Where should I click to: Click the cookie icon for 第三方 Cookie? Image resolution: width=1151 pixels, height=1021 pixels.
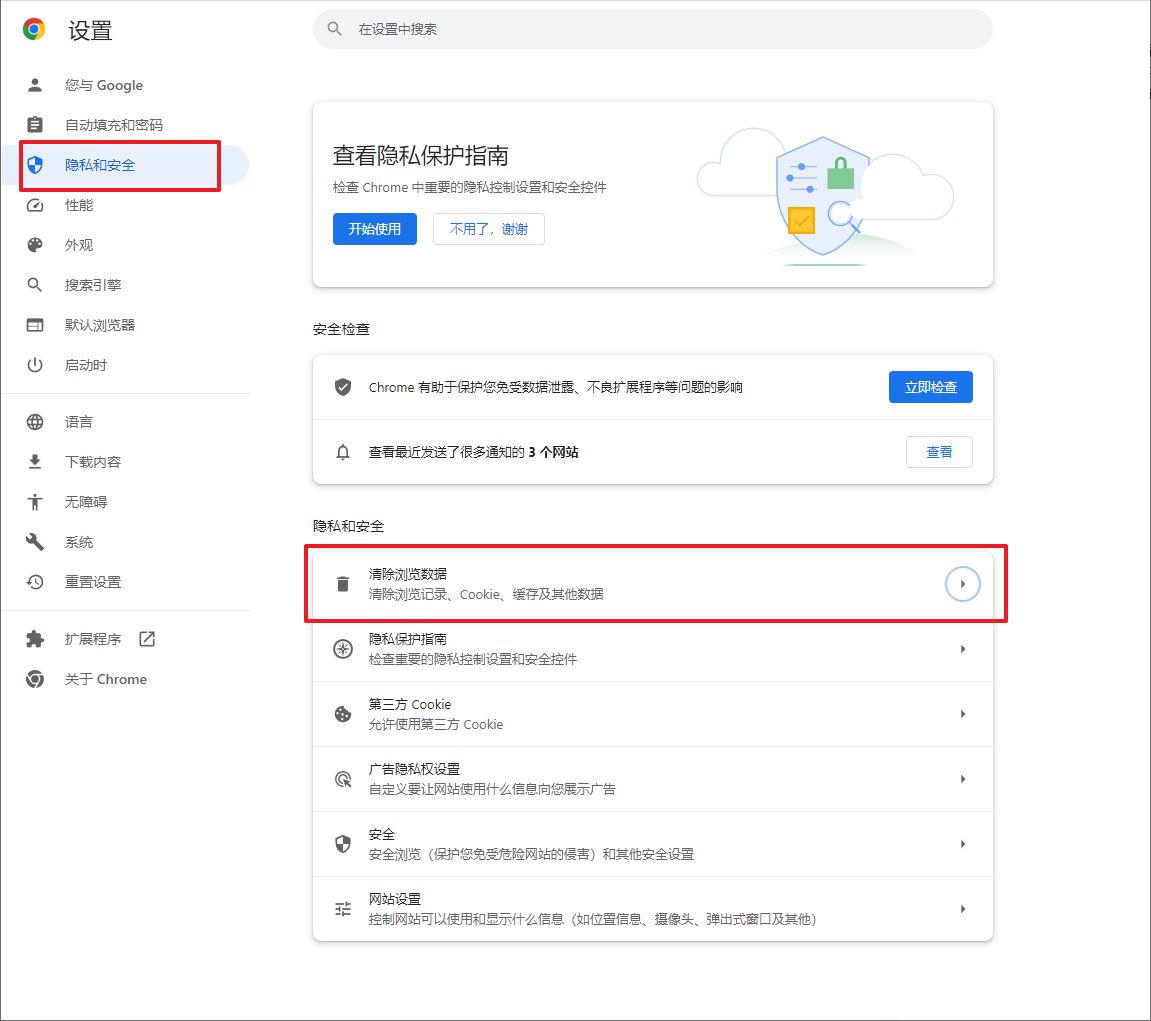(x=343, y=714)
